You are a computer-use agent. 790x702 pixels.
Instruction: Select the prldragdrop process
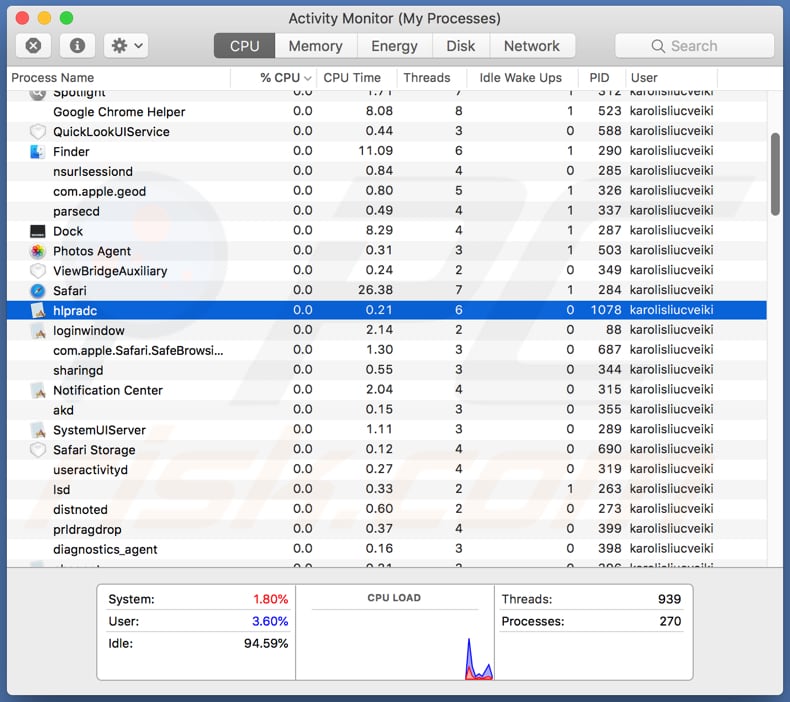pyautogui.click(x=387, y=529)
